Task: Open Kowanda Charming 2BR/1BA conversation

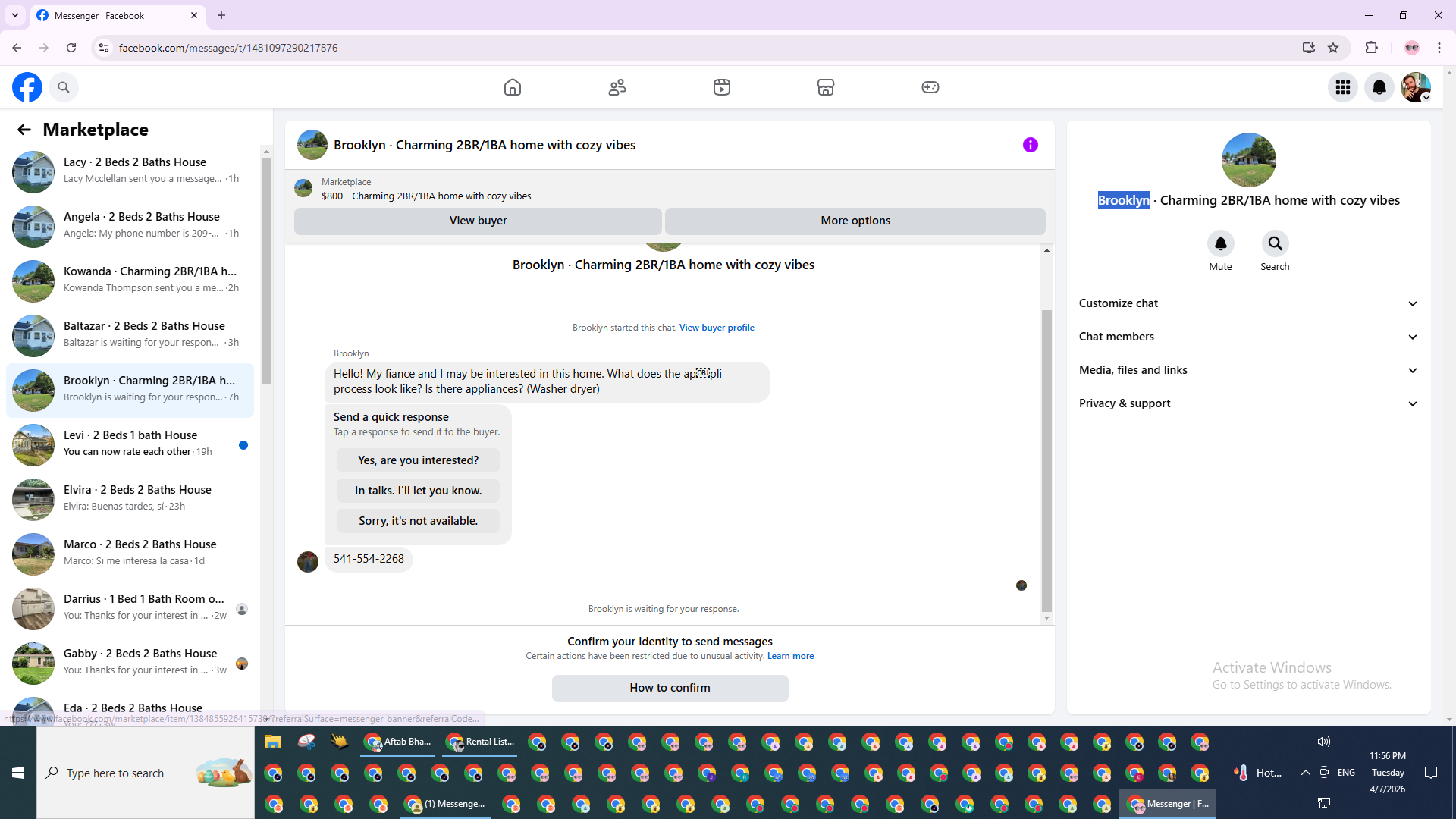Action: (x=130, y=281)
